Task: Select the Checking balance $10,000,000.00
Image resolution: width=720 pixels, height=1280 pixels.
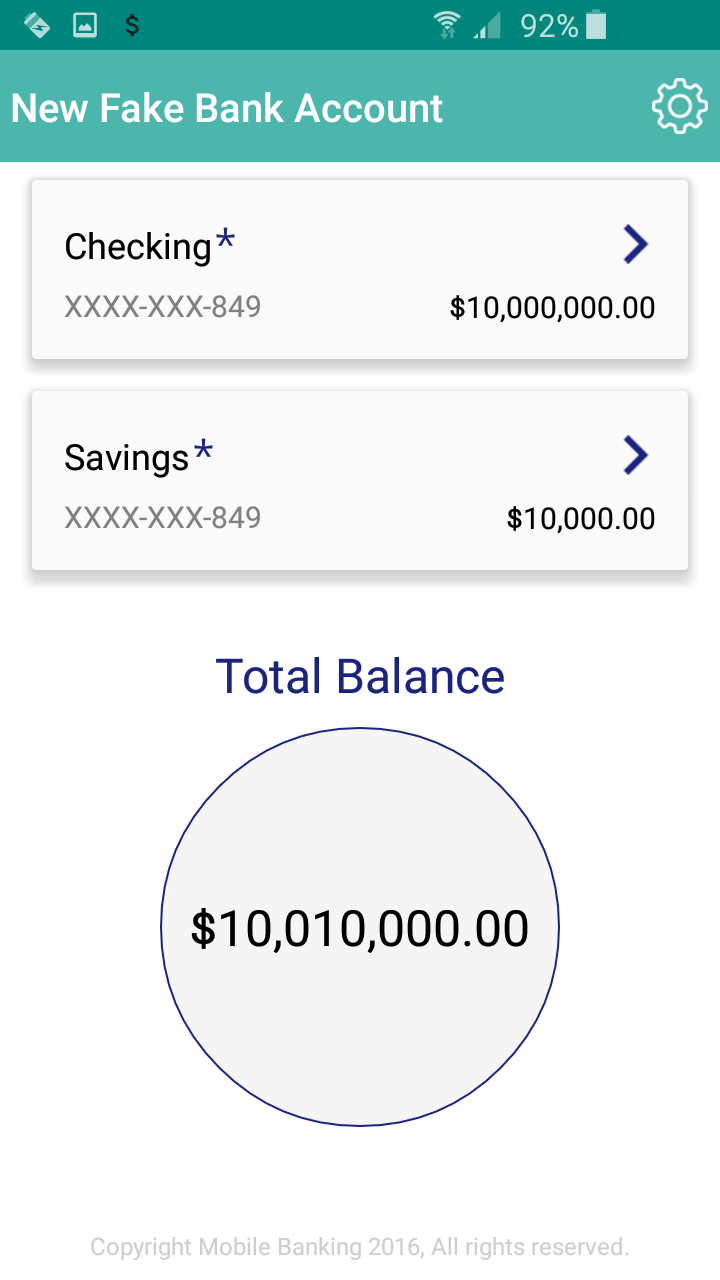Action: [552, 307]
